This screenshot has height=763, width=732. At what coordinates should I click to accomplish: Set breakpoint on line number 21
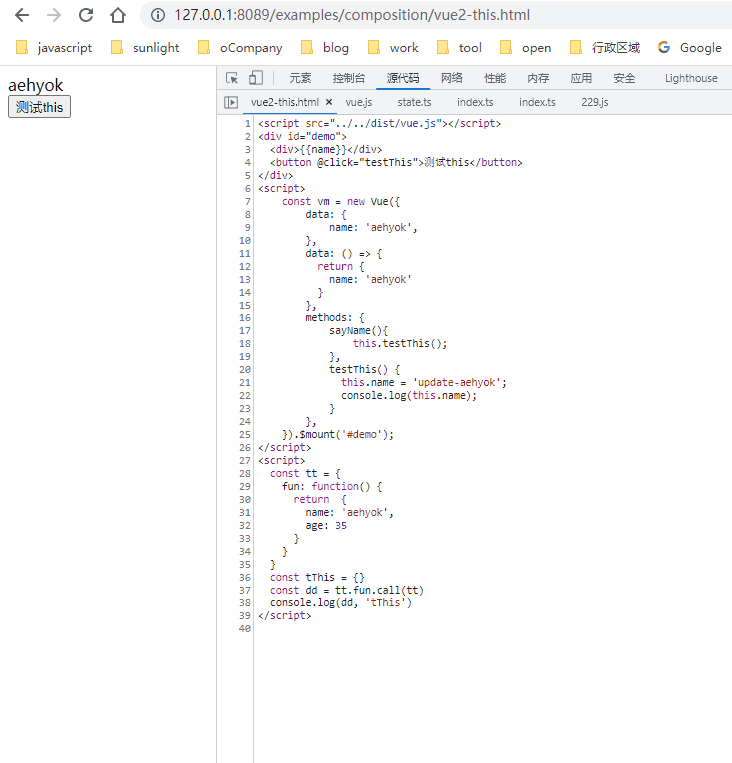pos(245,382)
